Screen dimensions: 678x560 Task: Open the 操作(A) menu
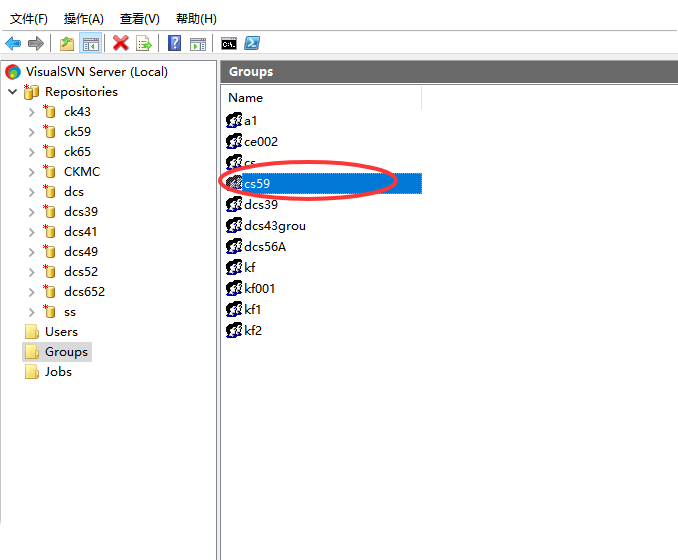83,19
